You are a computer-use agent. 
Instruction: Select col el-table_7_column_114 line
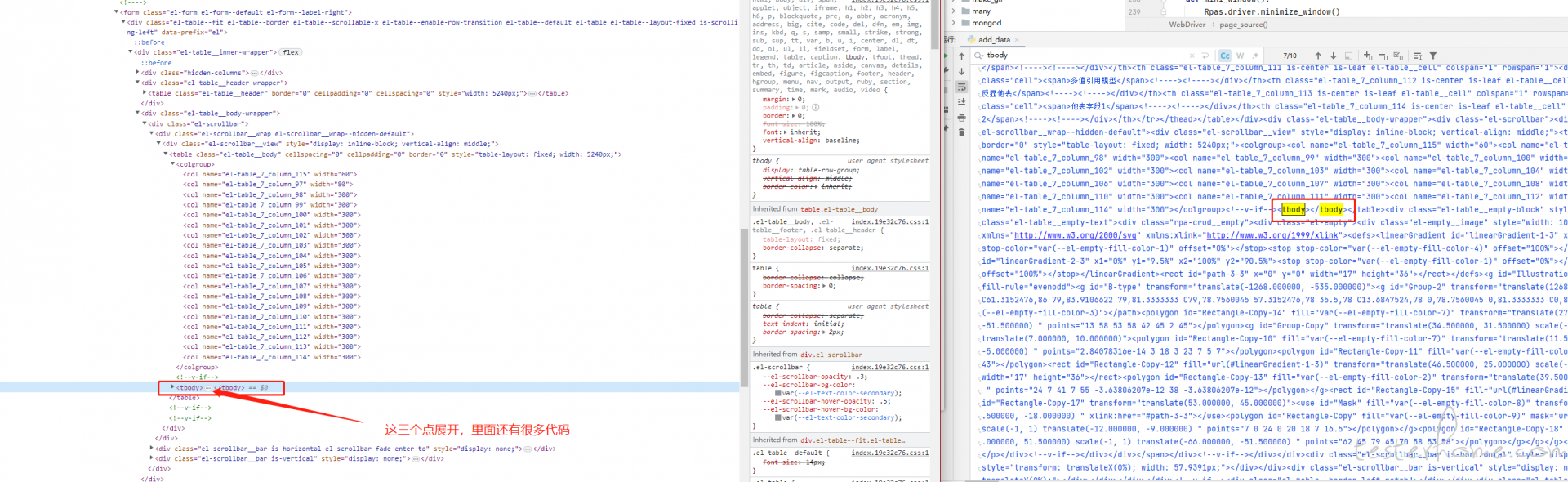[x=272, y=357]
